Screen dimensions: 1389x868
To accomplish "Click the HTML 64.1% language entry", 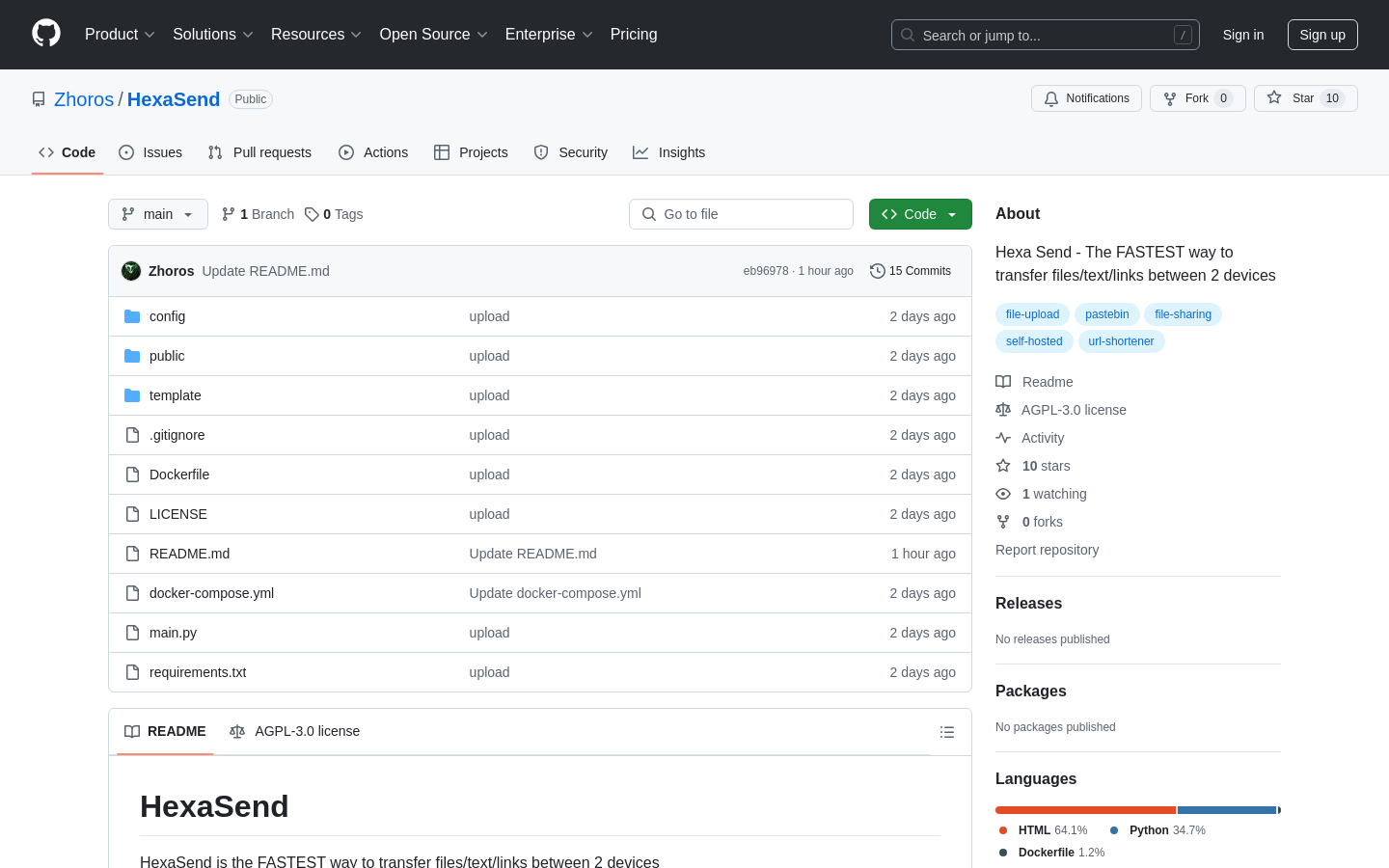I will pyautogui.click(x=1043, y=830).
